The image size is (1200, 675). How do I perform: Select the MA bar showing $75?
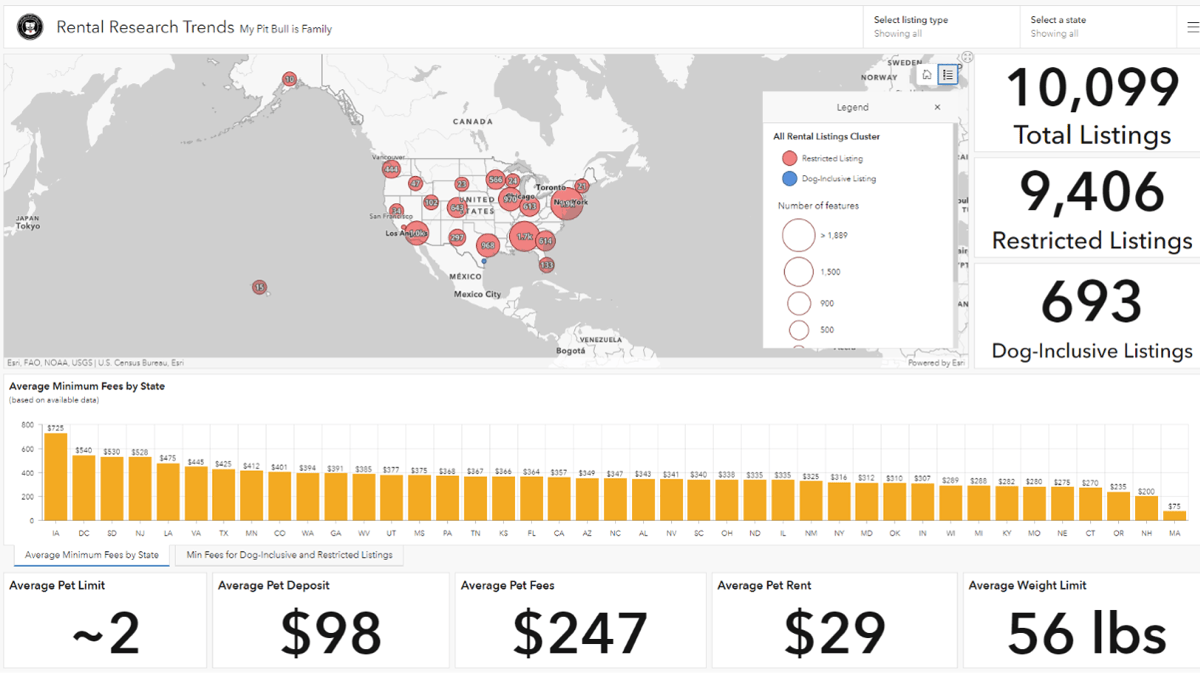point(1174,515)
